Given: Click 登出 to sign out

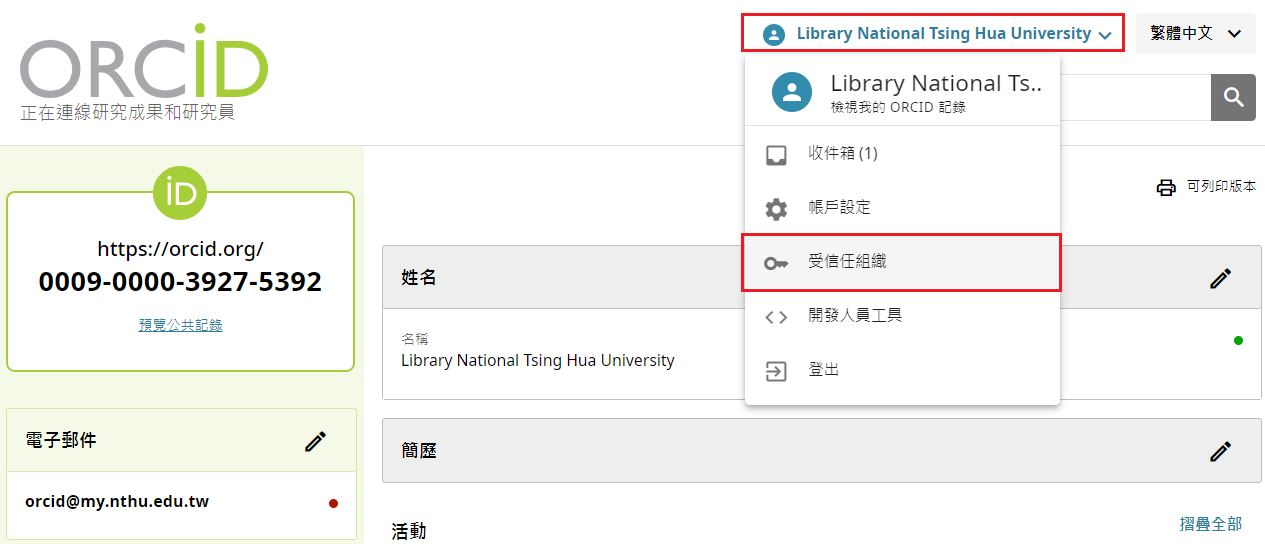Looking at the screenshot, I should [x=823, y=370].
